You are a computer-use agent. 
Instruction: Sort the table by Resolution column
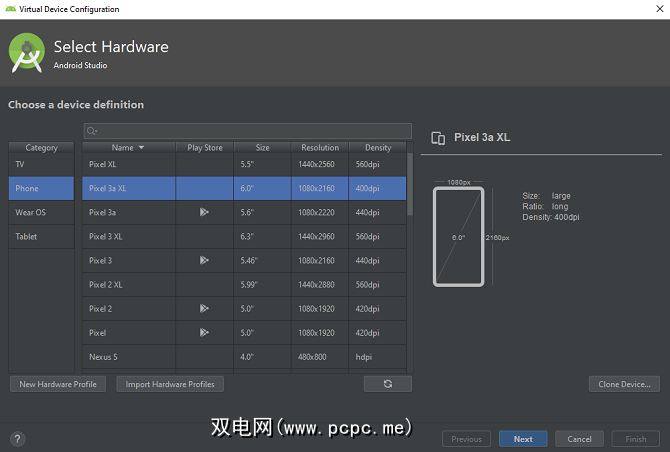pyautogui.click(x=320, y=148)
